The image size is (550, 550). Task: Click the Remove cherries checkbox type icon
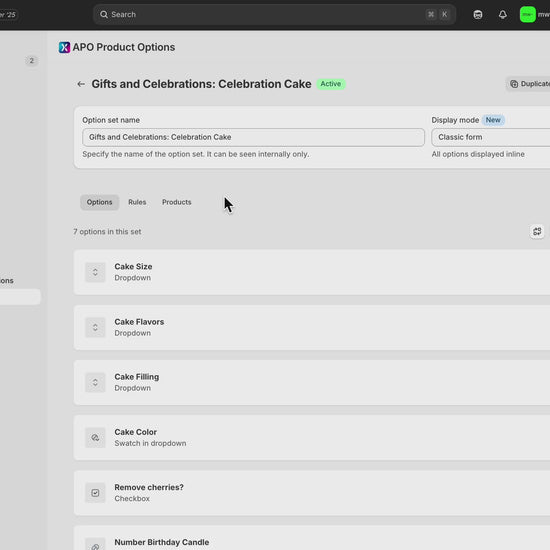tap(95, 493)
